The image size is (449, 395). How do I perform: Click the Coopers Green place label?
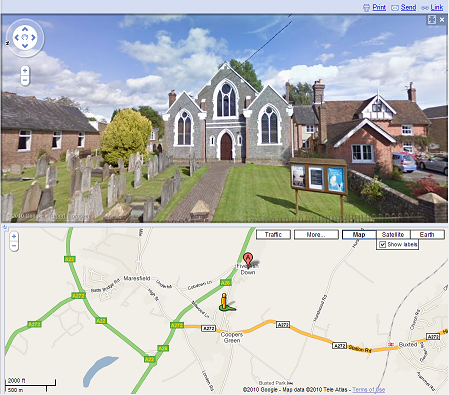click(232, 337)
